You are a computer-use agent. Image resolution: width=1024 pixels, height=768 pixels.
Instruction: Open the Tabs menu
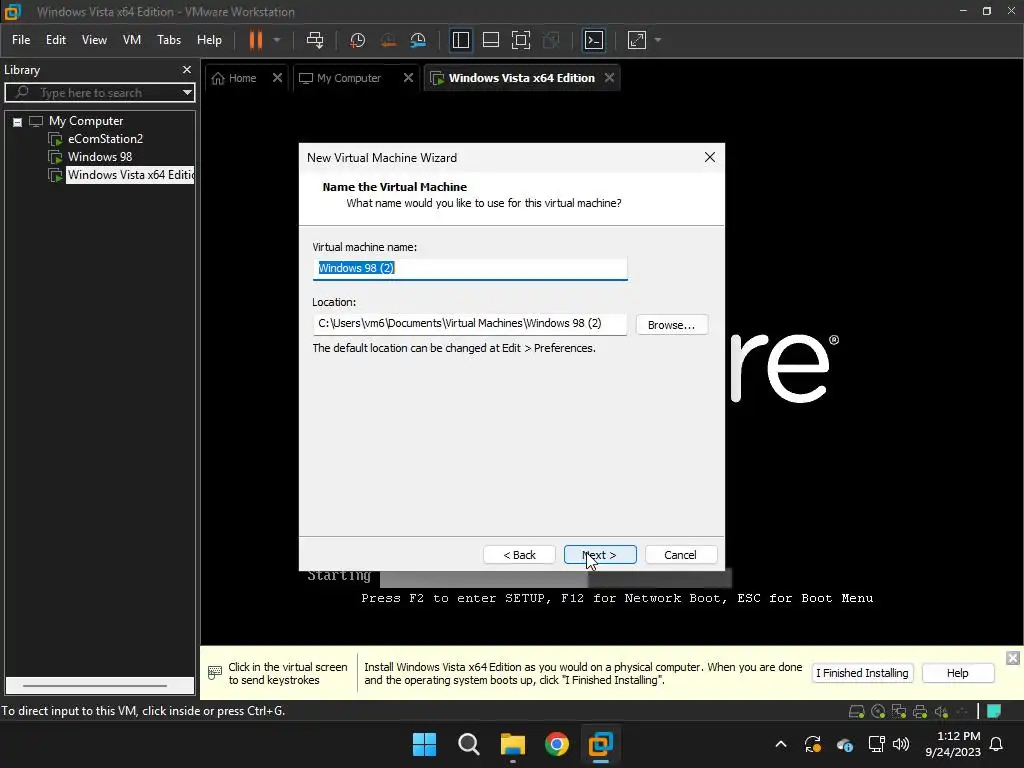coord(168,40)
